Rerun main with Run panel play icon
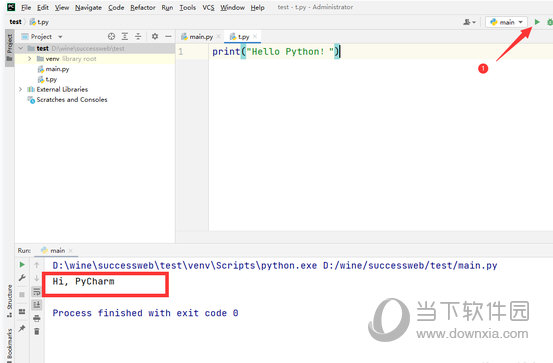 tap(22, 265)
